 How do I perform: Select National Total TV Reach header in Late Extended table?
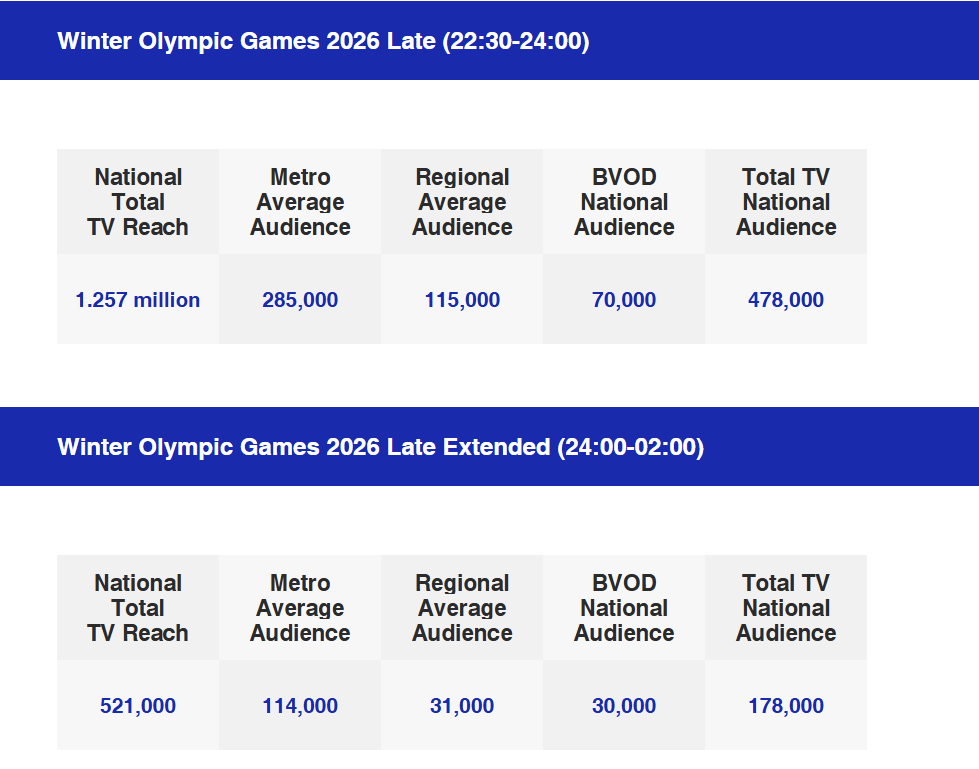click(138, 608)
